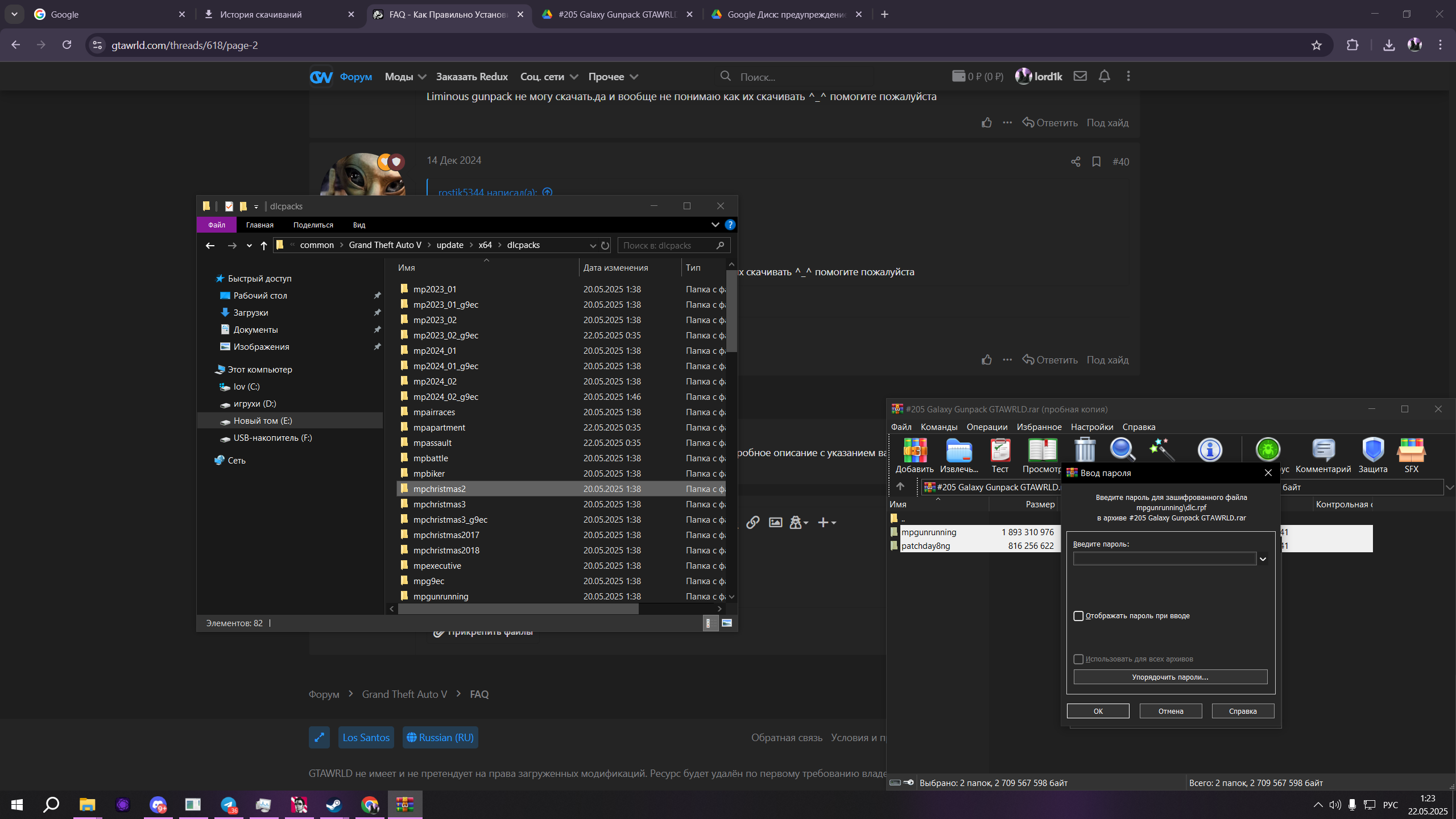Click the WinRAR virus scan bug icon
1456x819 pixels.
[1268, 449]
